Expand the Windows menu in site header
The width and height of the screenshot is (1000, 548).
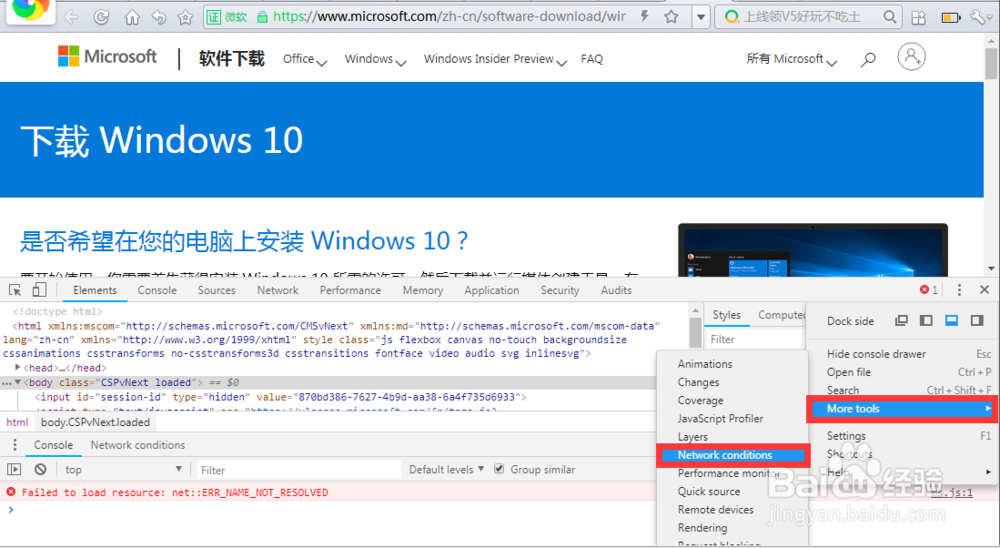(375, 59)
